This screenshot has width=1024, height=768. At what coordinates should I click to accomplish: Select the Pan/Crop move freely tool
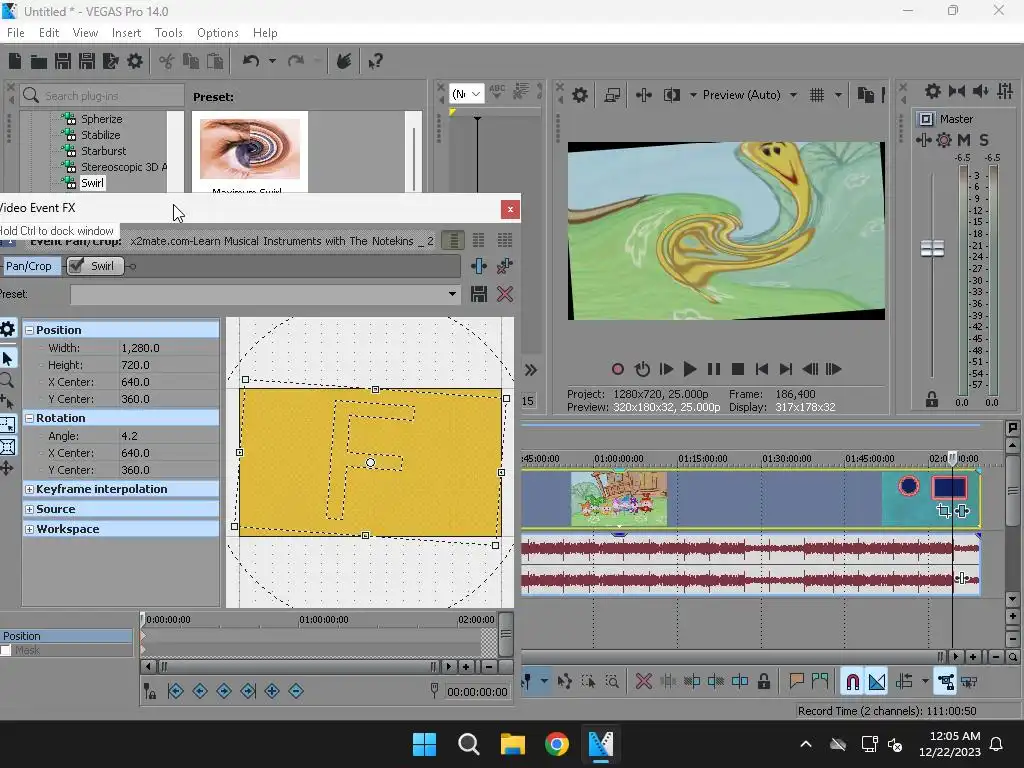click(x=7, y=468)
